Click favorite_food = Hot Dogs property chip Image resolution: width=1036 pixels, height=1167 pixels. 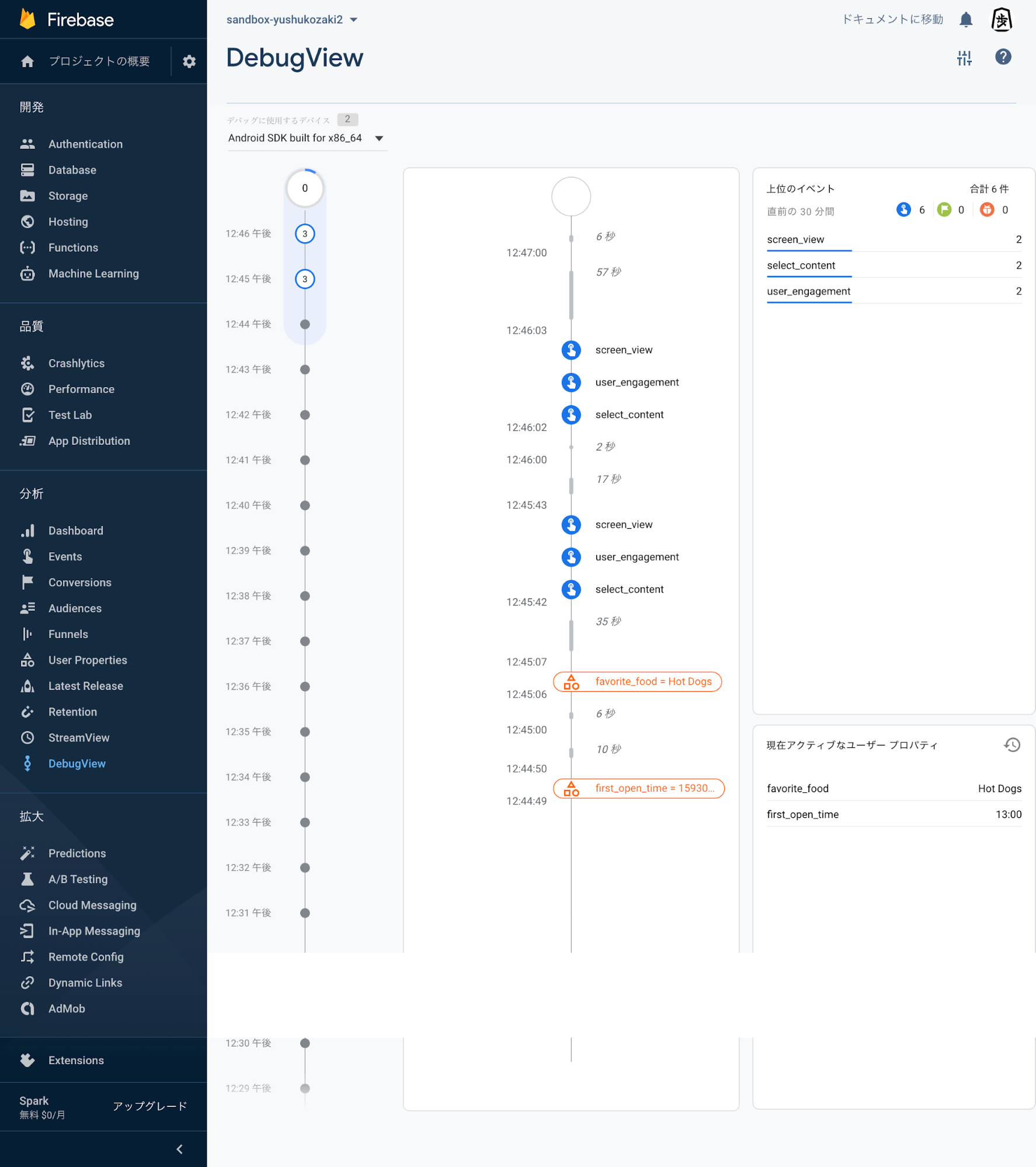637,681
